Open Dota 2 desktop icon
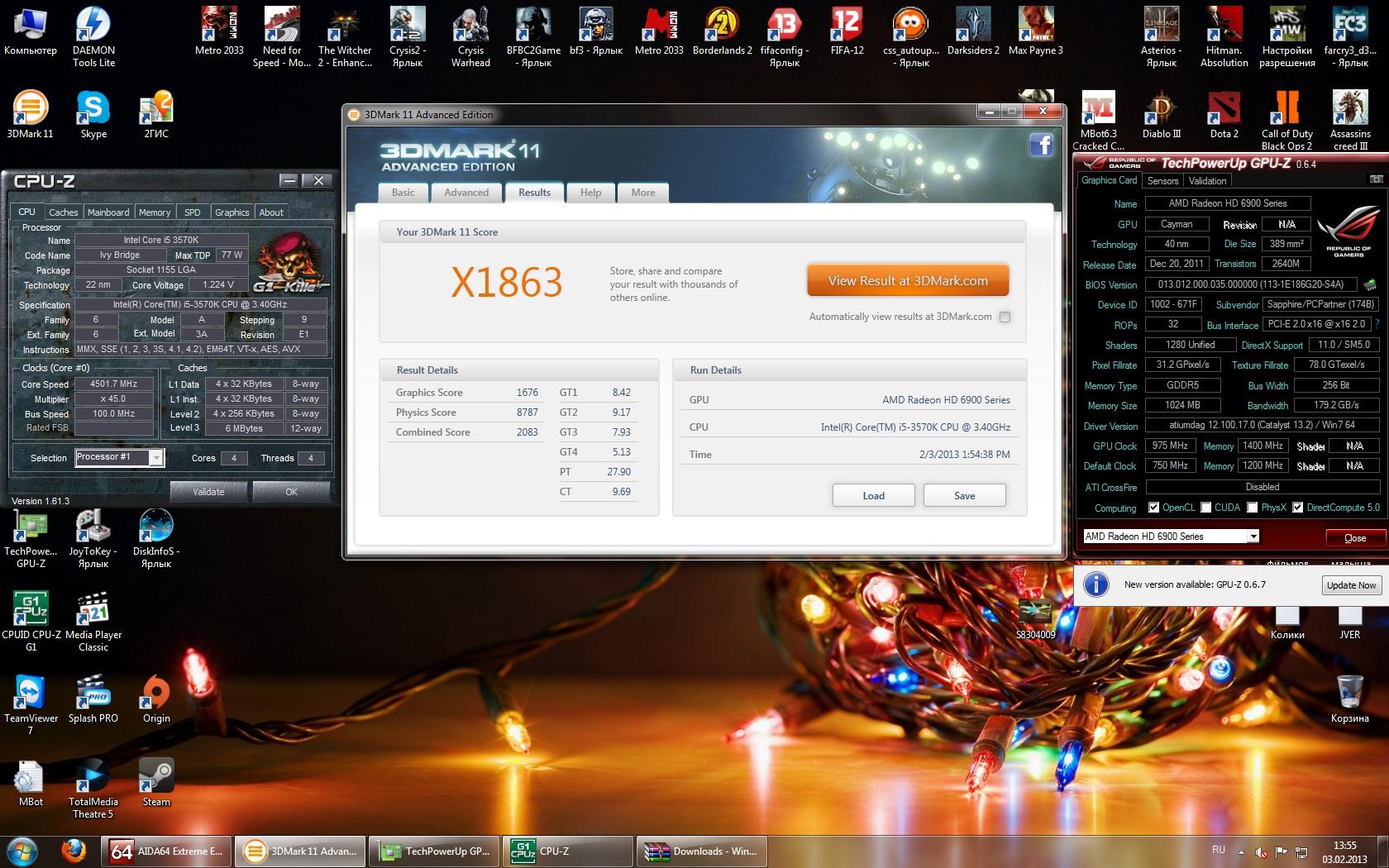Image resolution: width=1389 pixels, height=868 pixels. pos(1224,115)
